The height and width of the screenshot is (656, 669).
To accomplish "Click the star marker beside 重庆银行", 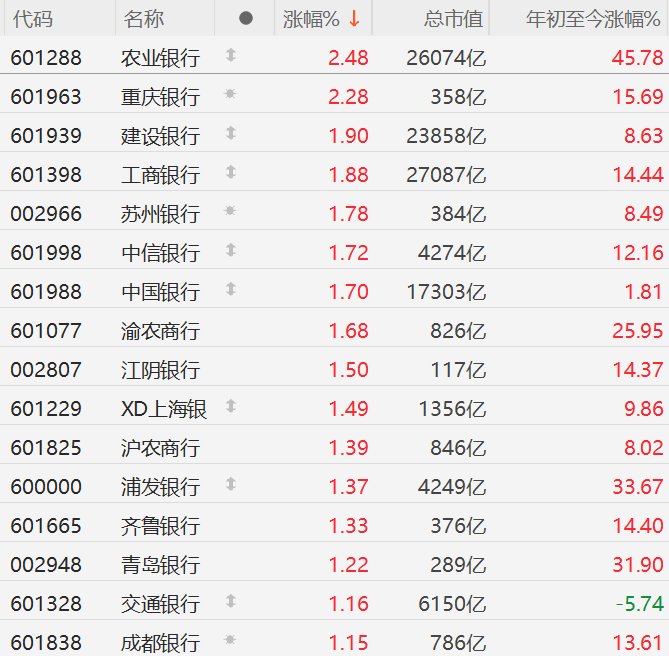I will coord(230,93).
